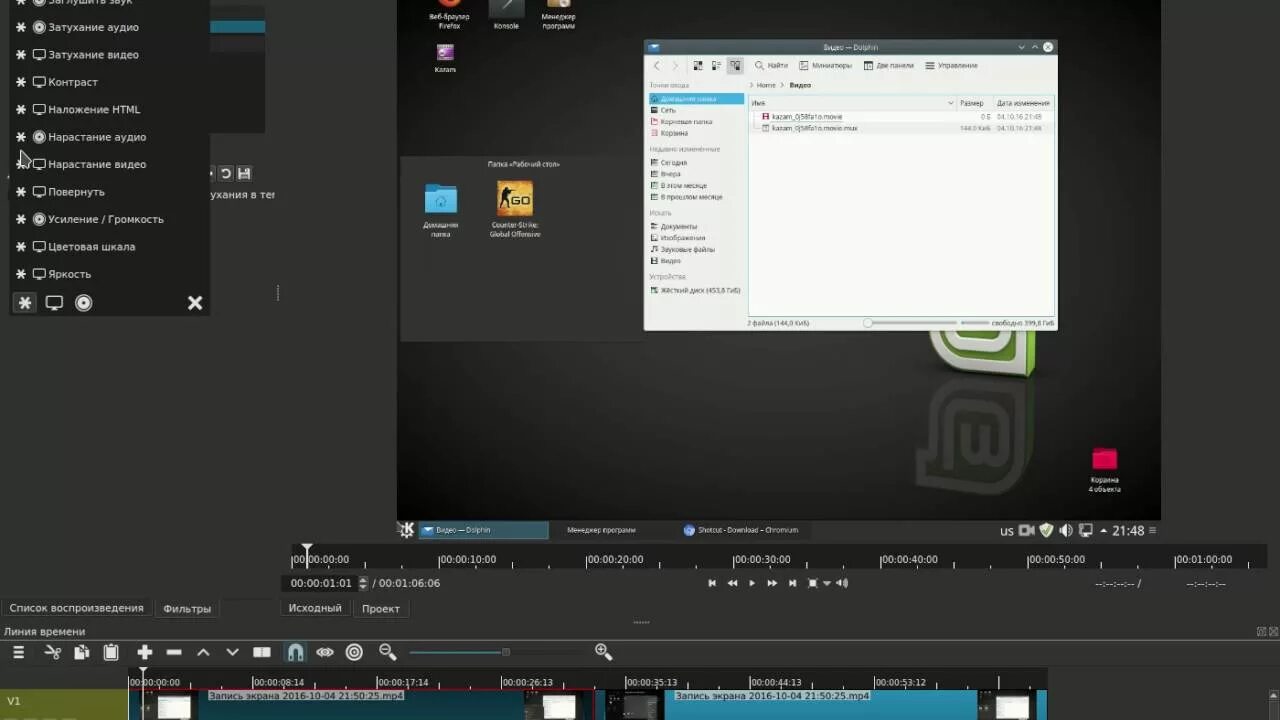
Task: Click the player ruler at 00:00:30:00
Action: point(763,560)
